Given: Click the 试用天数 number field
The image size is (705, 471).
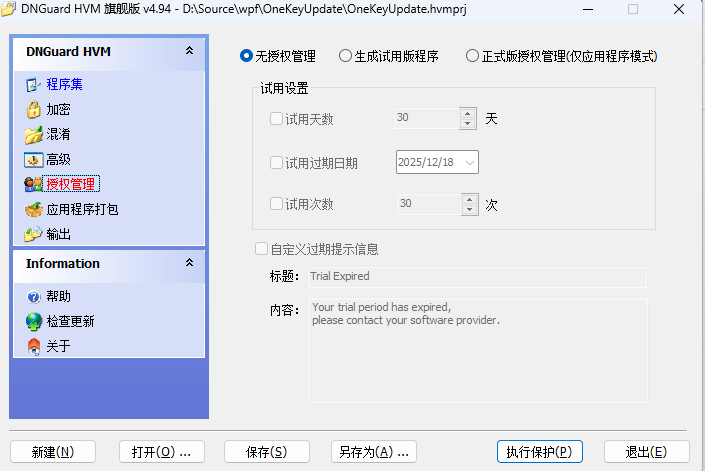Looking at the screenshot, I should coord(427,118).
